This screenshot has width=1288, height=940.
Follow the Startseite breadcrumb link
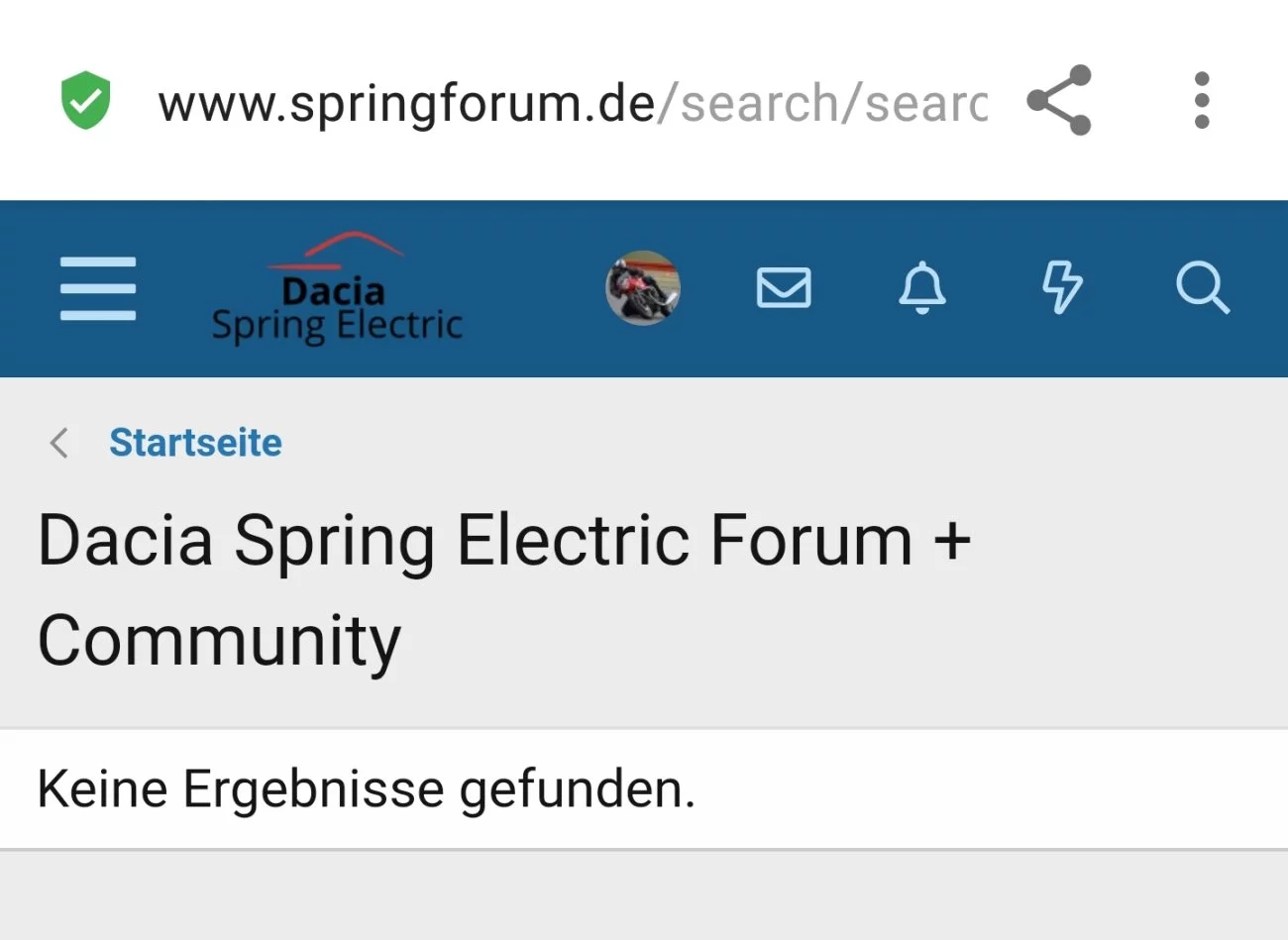195,443
